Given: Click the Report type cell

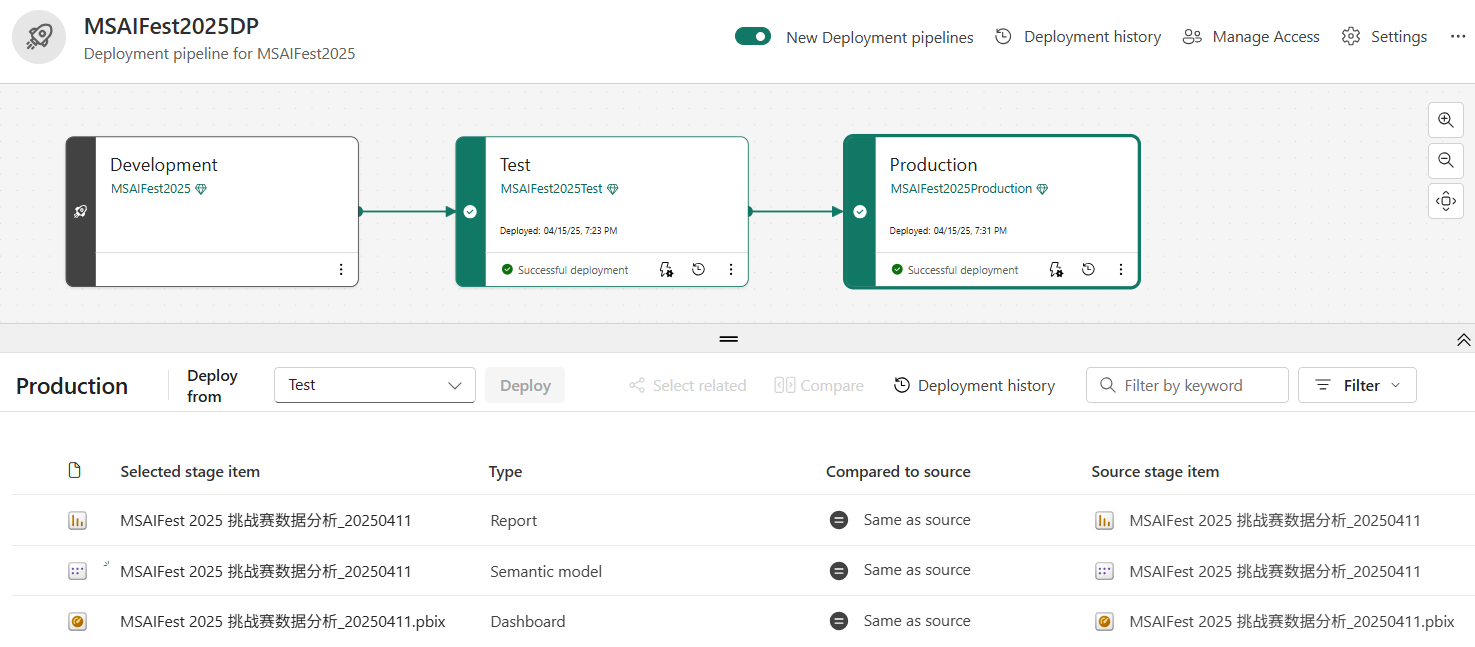Looking at the screenshot, I should (514, 520).
